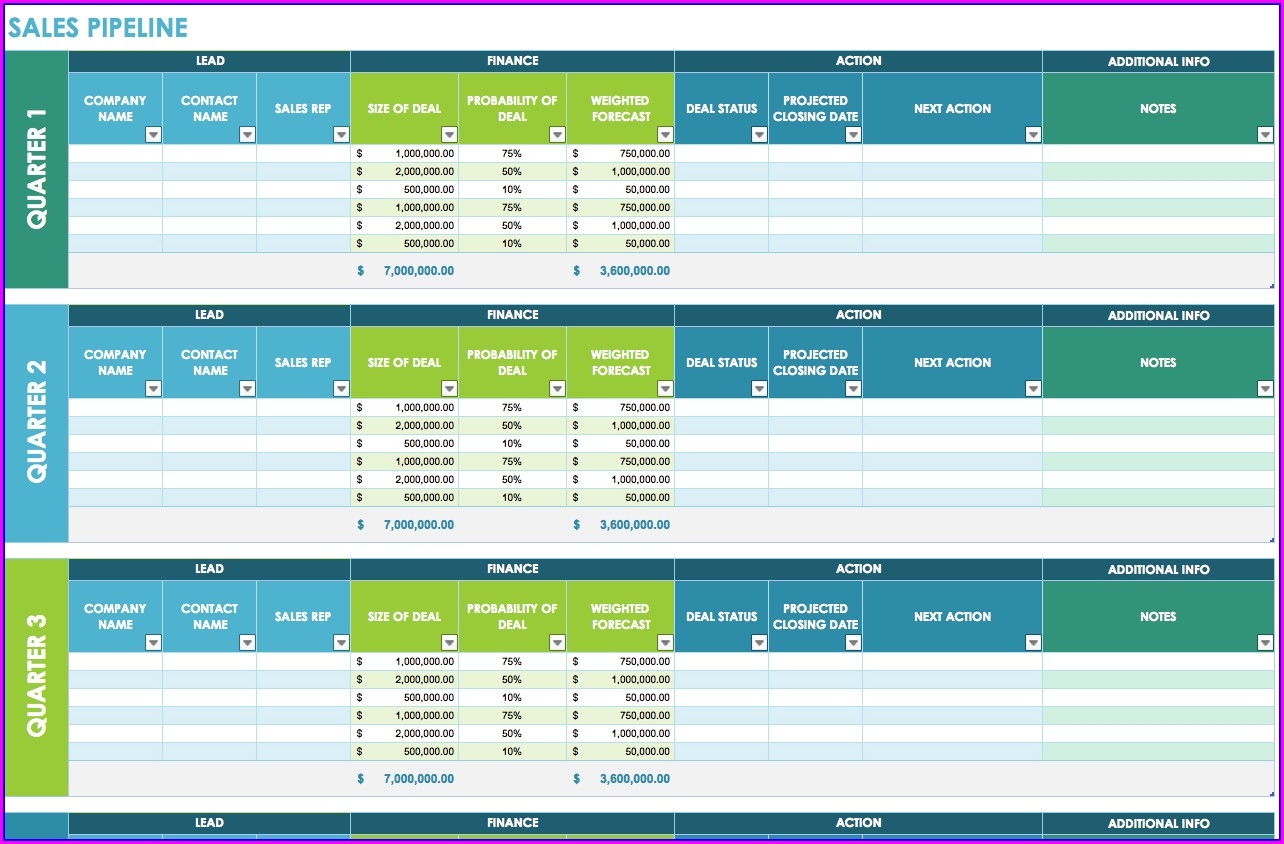
Task: Select the Quarter 3 side label
Action: [37, 678]
